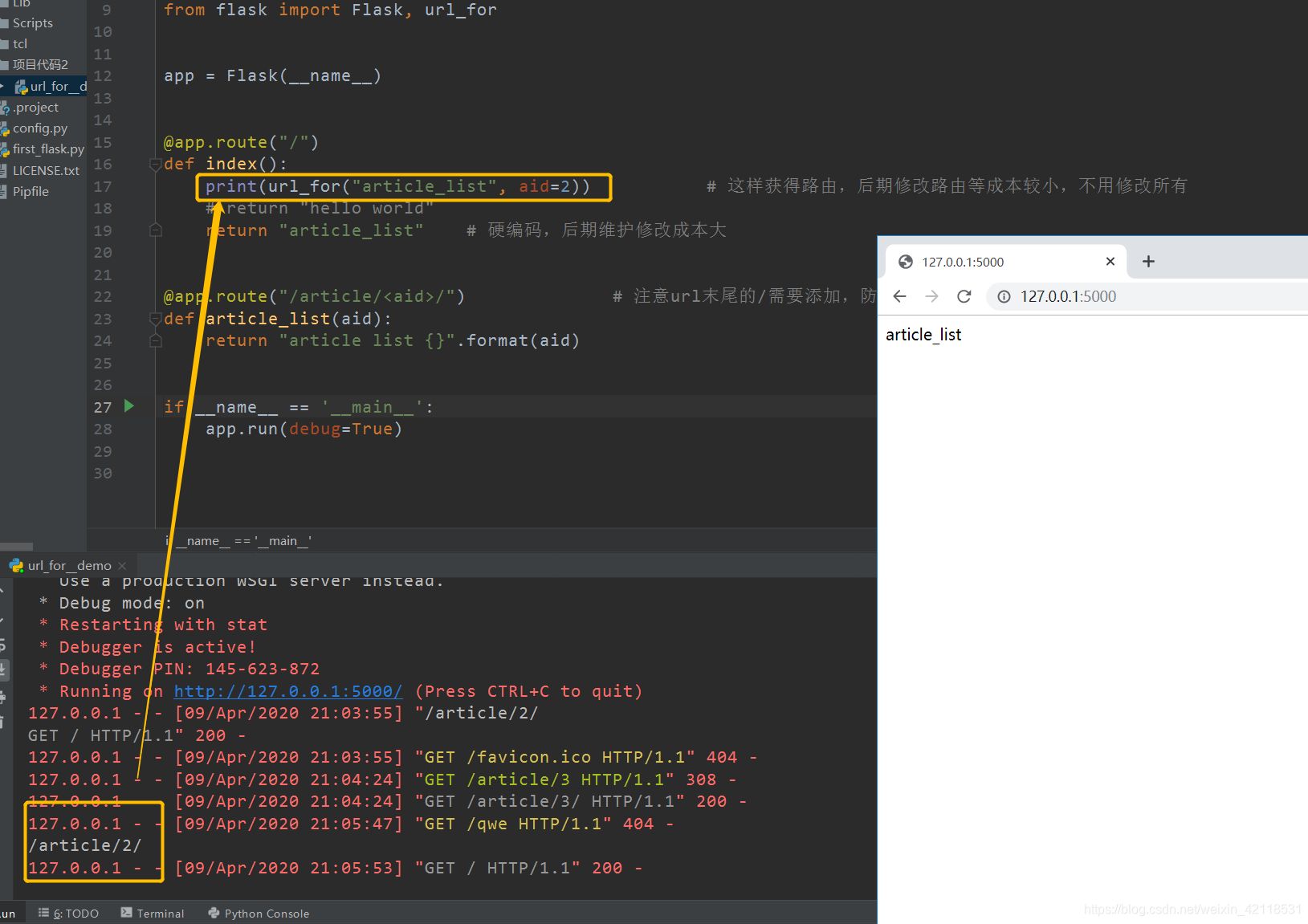Click the browser back arrow
1308x924 pixels.
pyautogui.click(x=899, y=296)
